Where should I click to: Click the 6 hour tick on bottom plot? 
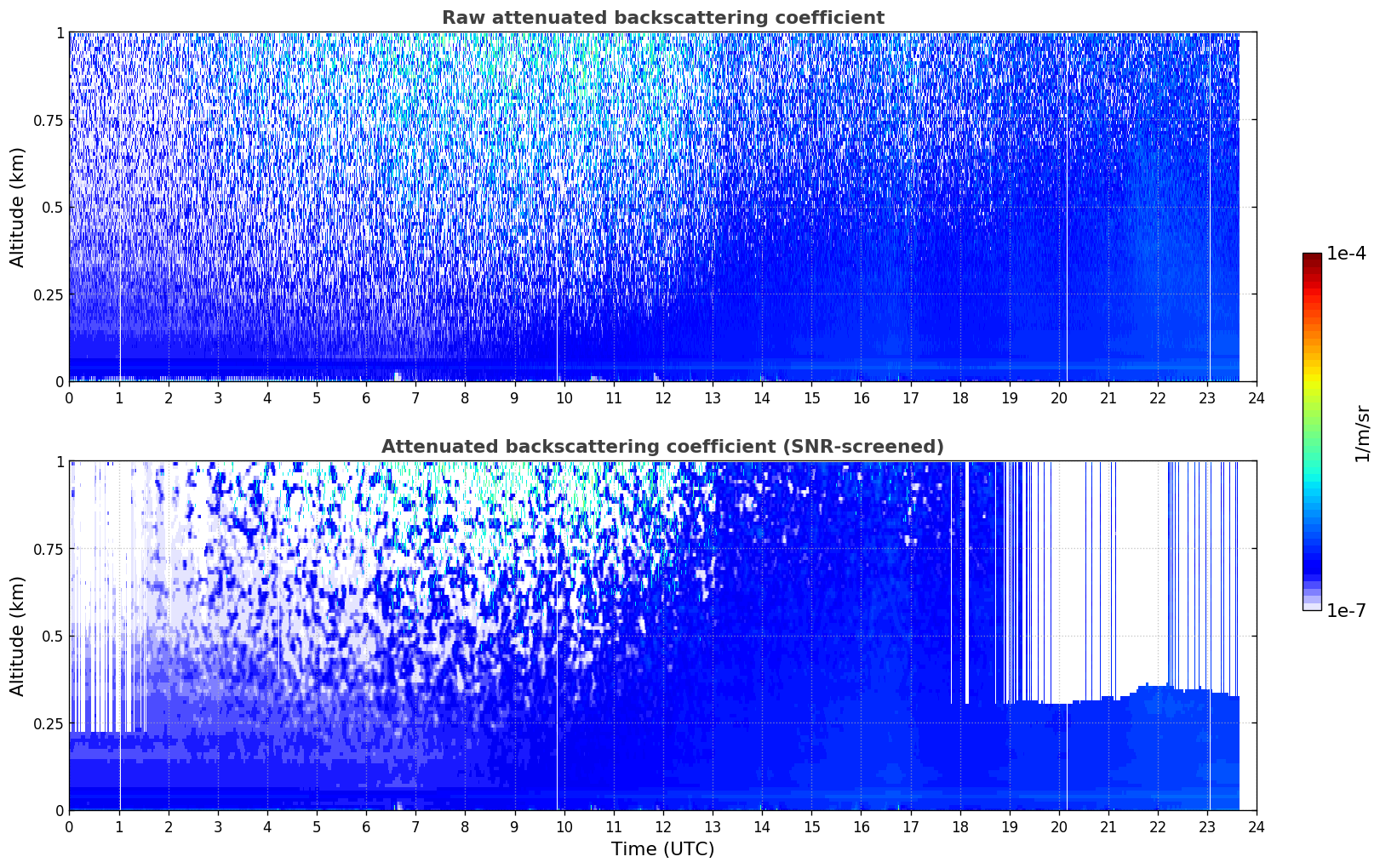point(366,827)
